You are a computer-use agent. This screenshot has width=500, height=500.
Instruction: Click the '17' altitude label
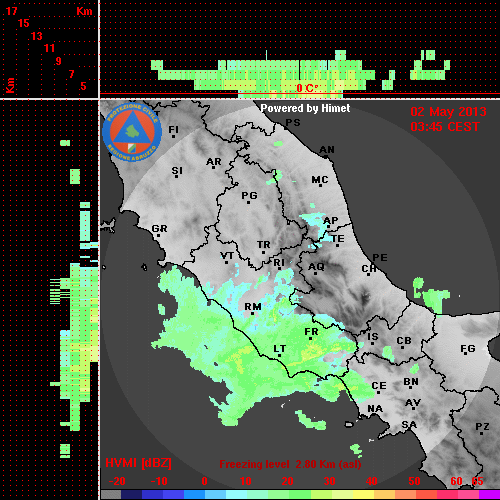coord(11,11)
